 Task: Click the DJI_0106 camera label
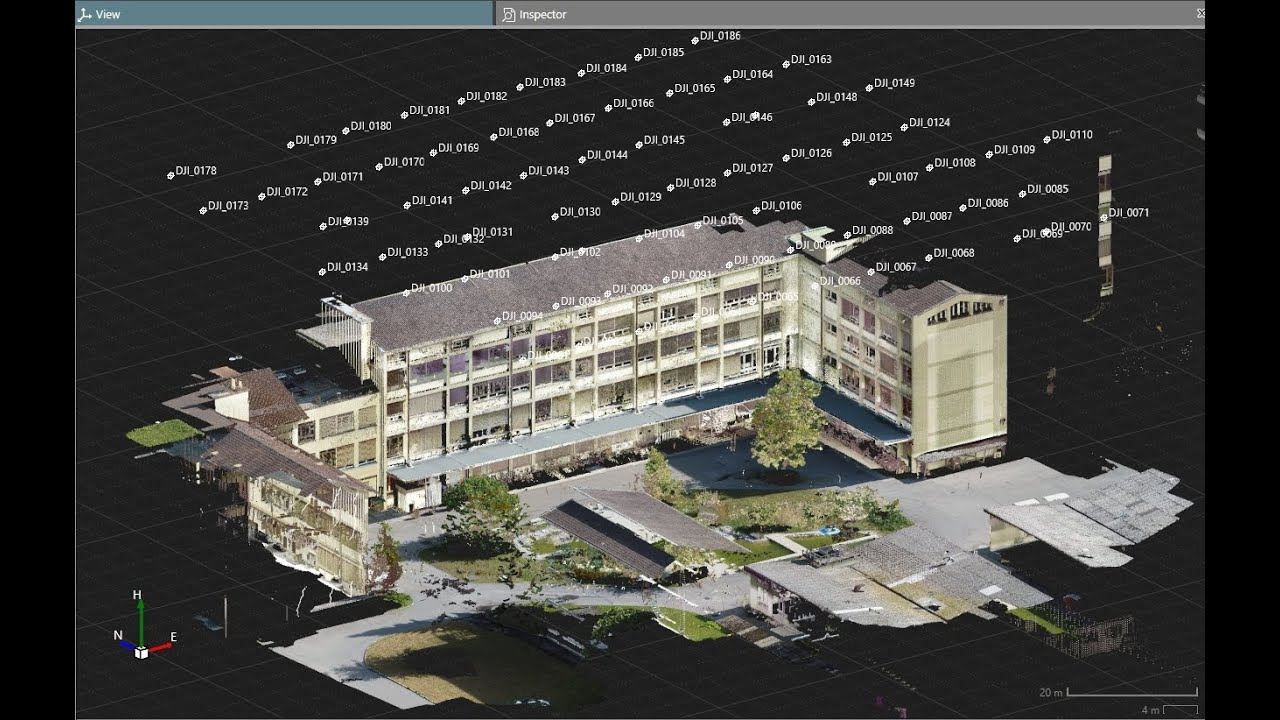781,206
